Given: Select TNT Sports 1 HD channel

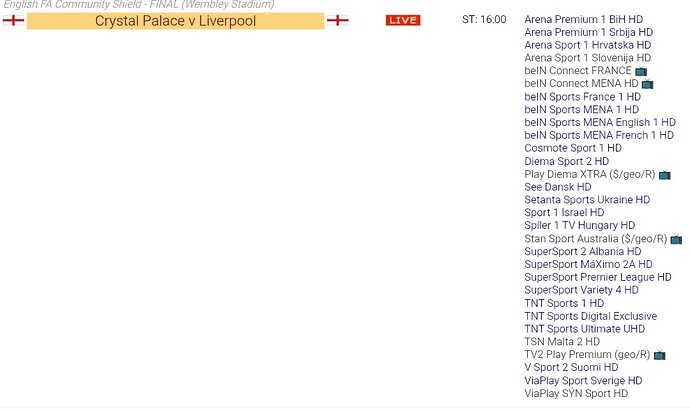Looking at the screenshot, I should point(564,303).
